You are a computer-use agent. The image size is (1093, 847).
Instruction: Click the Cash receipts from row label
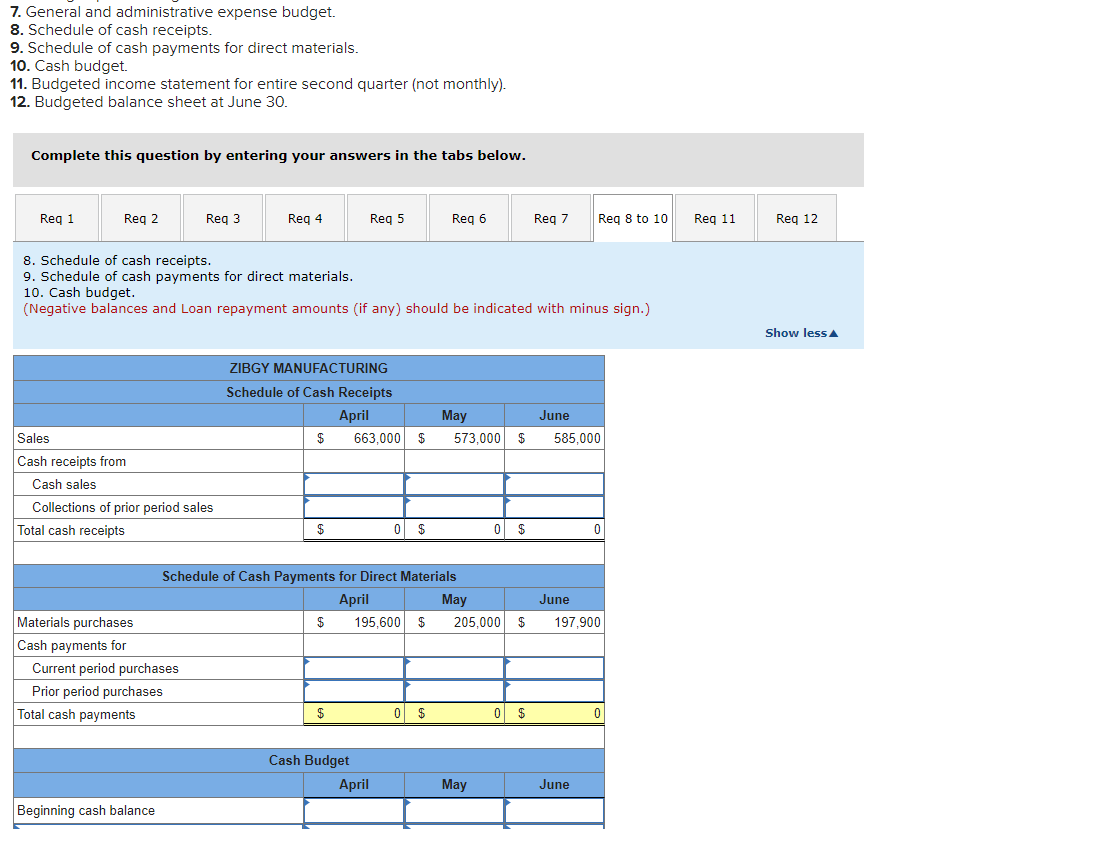pos(71,461)
